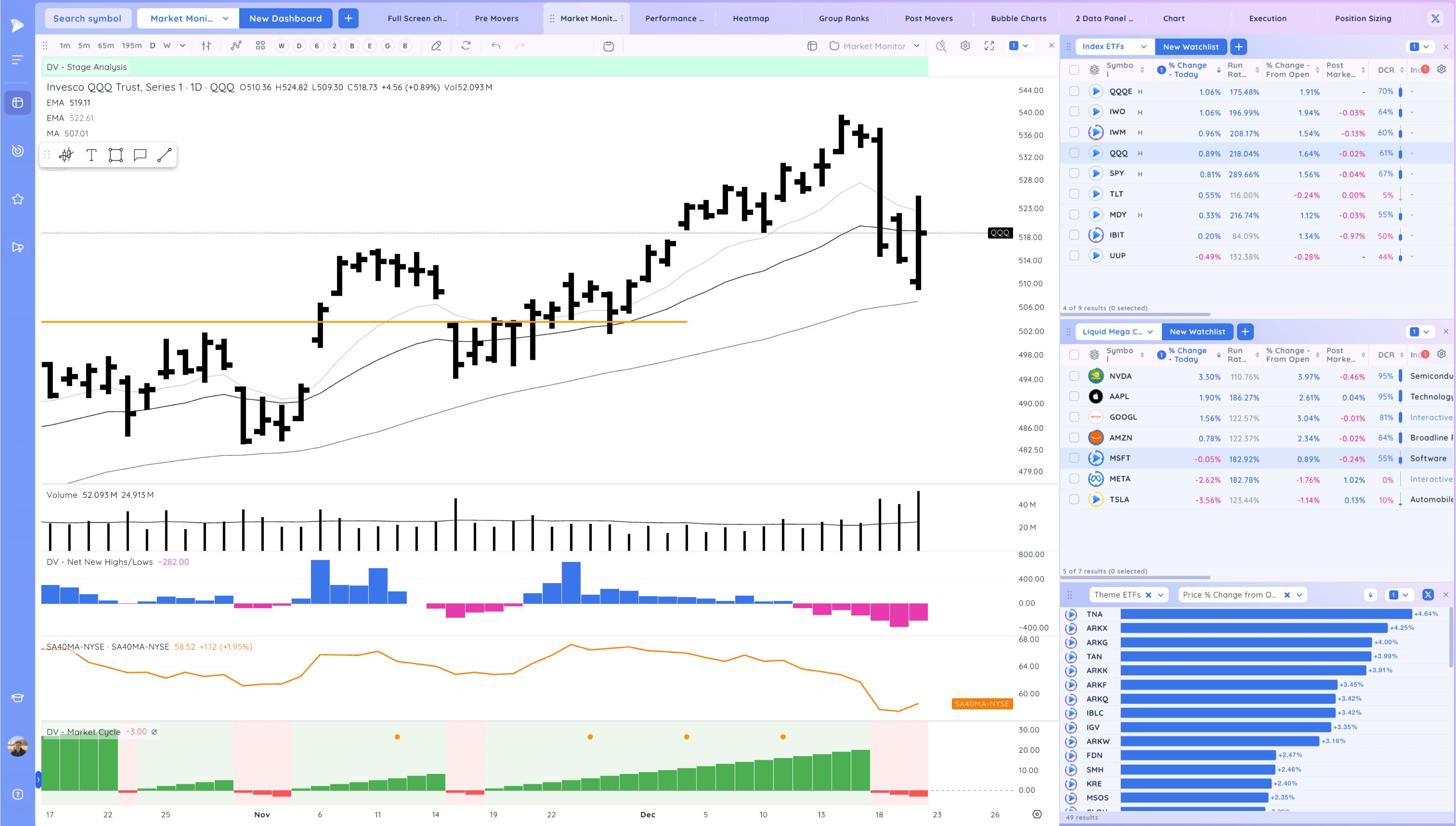Tick the TSLA row checkbox
This screenshot has height=826, width=1456.
point(1074,499)
